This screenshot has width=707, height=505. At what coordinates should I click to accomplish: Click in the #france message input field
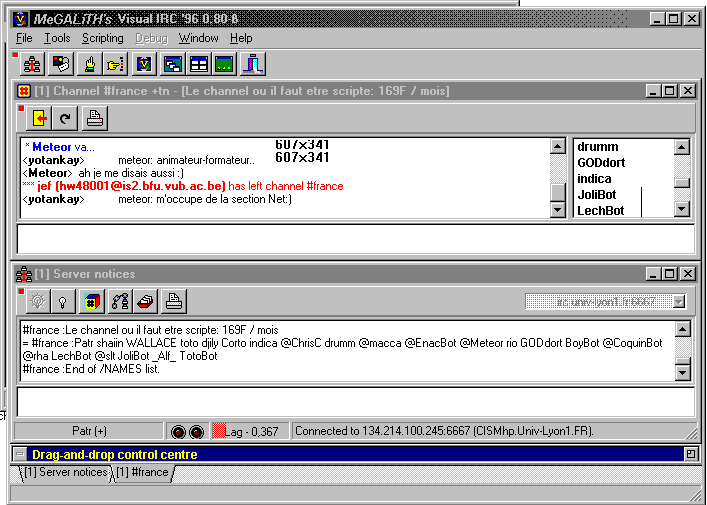pyautogui.click(x=356, y=239)
